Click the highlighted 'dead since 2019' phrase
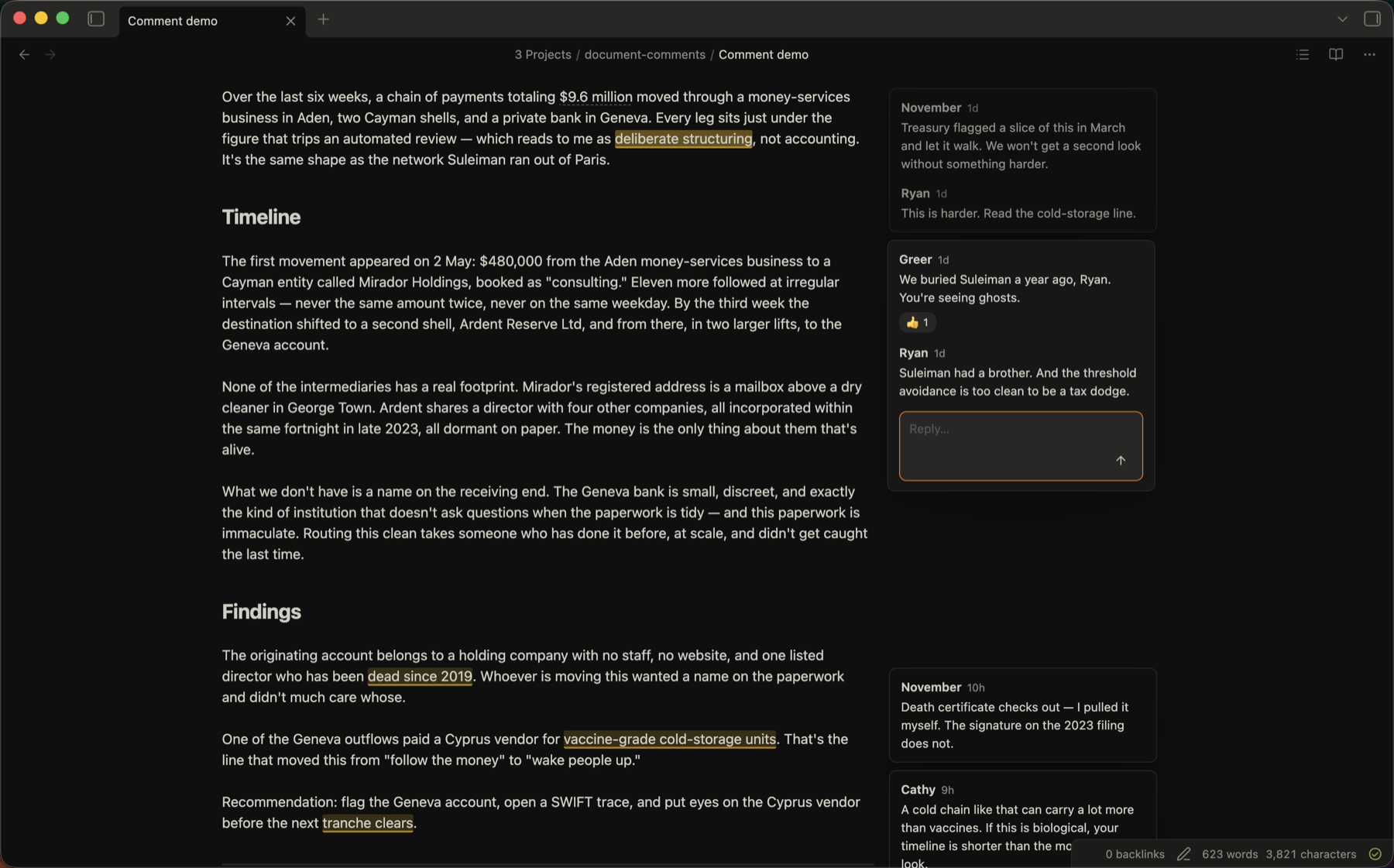The height and width of the screenshot is (868, 1394). tap(420, 676)
